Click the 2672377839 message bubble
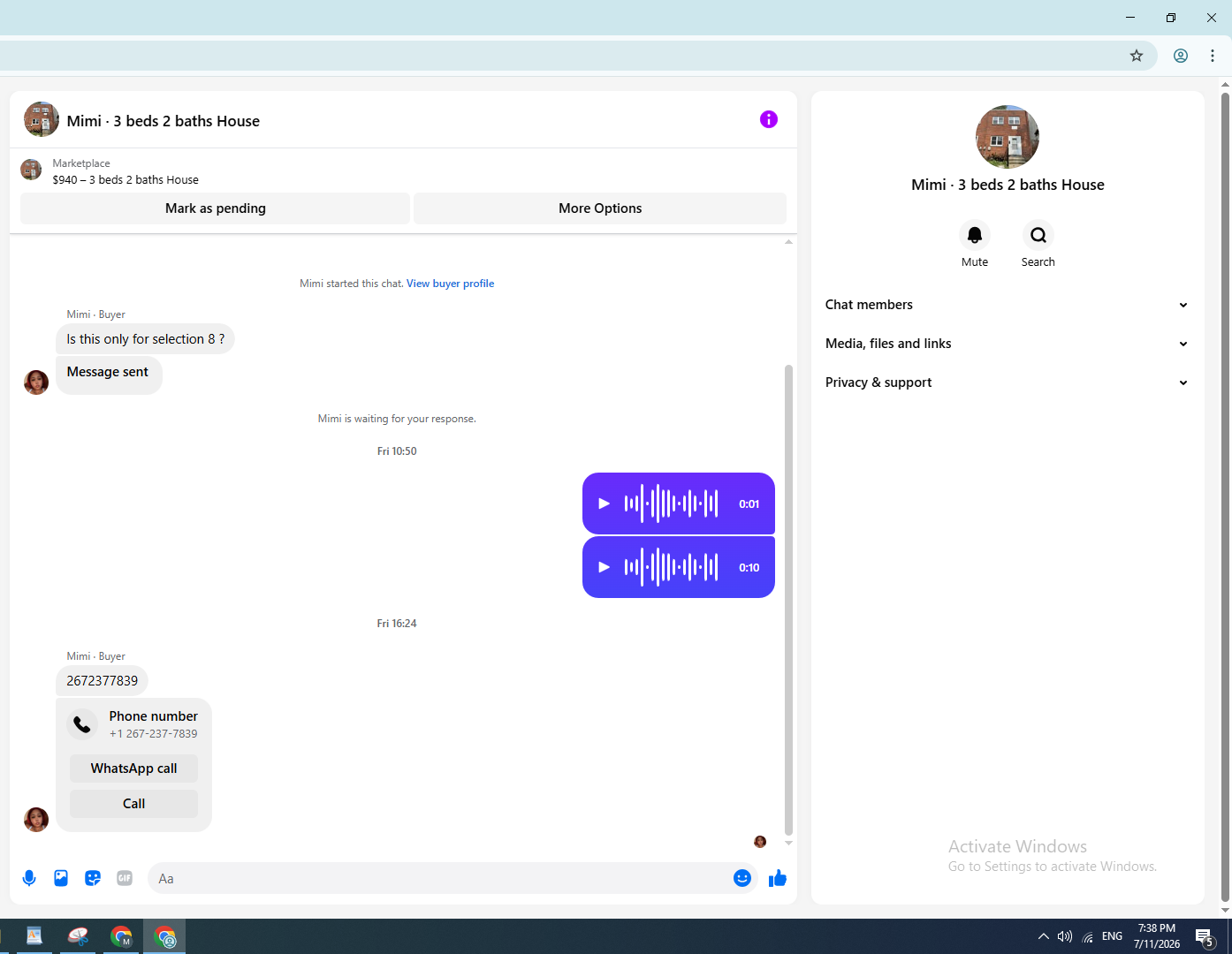The image size is (1232, 954). [x=103, y=681]
